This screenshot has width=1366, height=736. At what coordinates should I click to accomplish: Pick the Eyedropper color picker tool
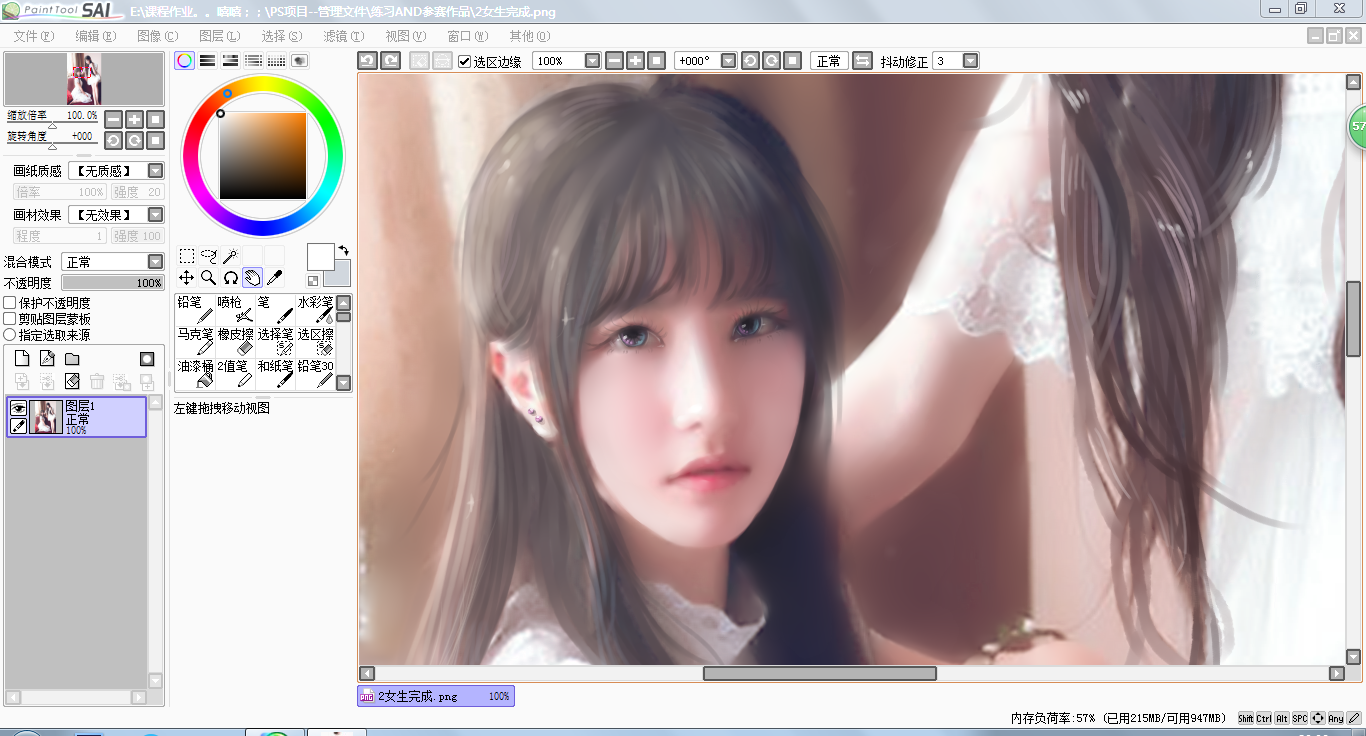[274, 278]
